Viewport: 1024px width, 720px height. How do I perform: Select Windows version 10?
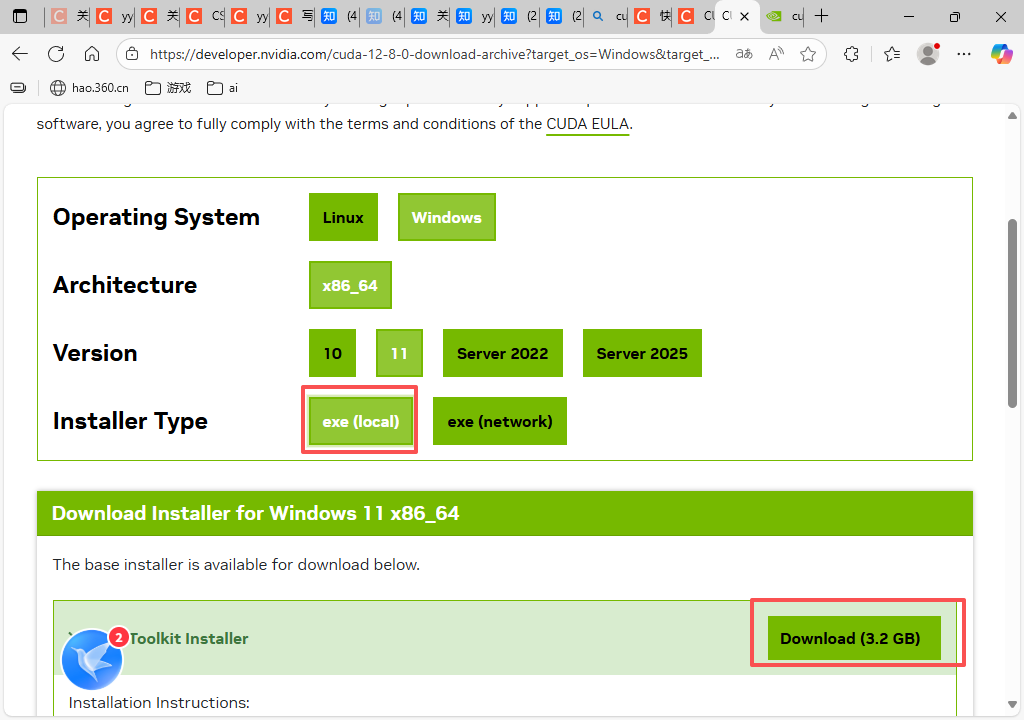point(332,353)
